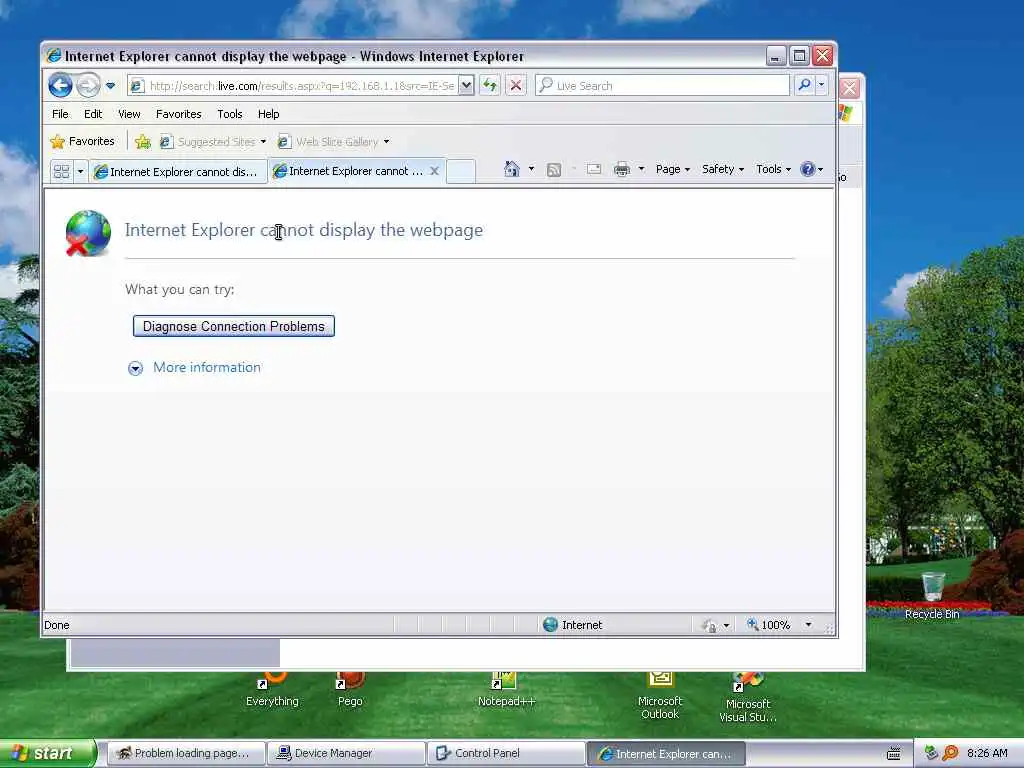Expand the zoom level dropdown arrow

(808, 625)
